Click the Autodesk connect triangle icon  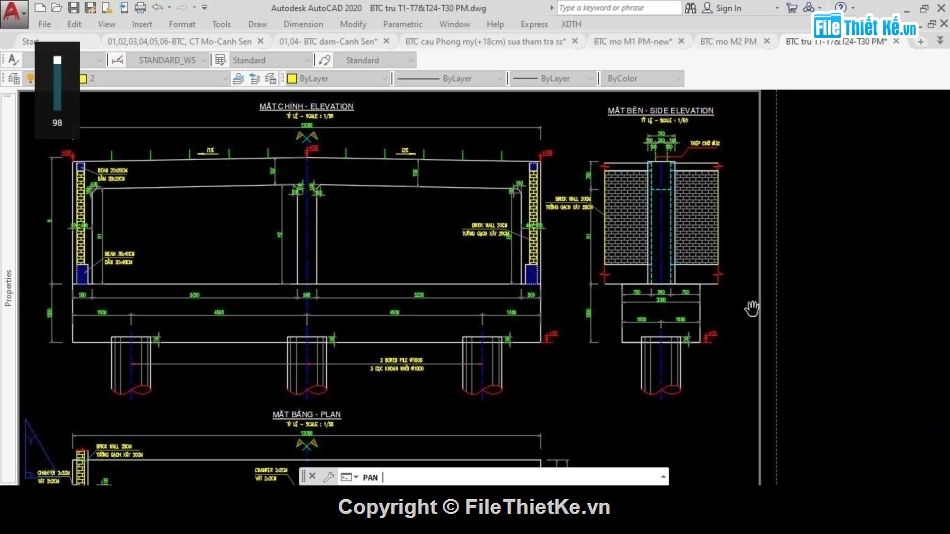point(809,8)
